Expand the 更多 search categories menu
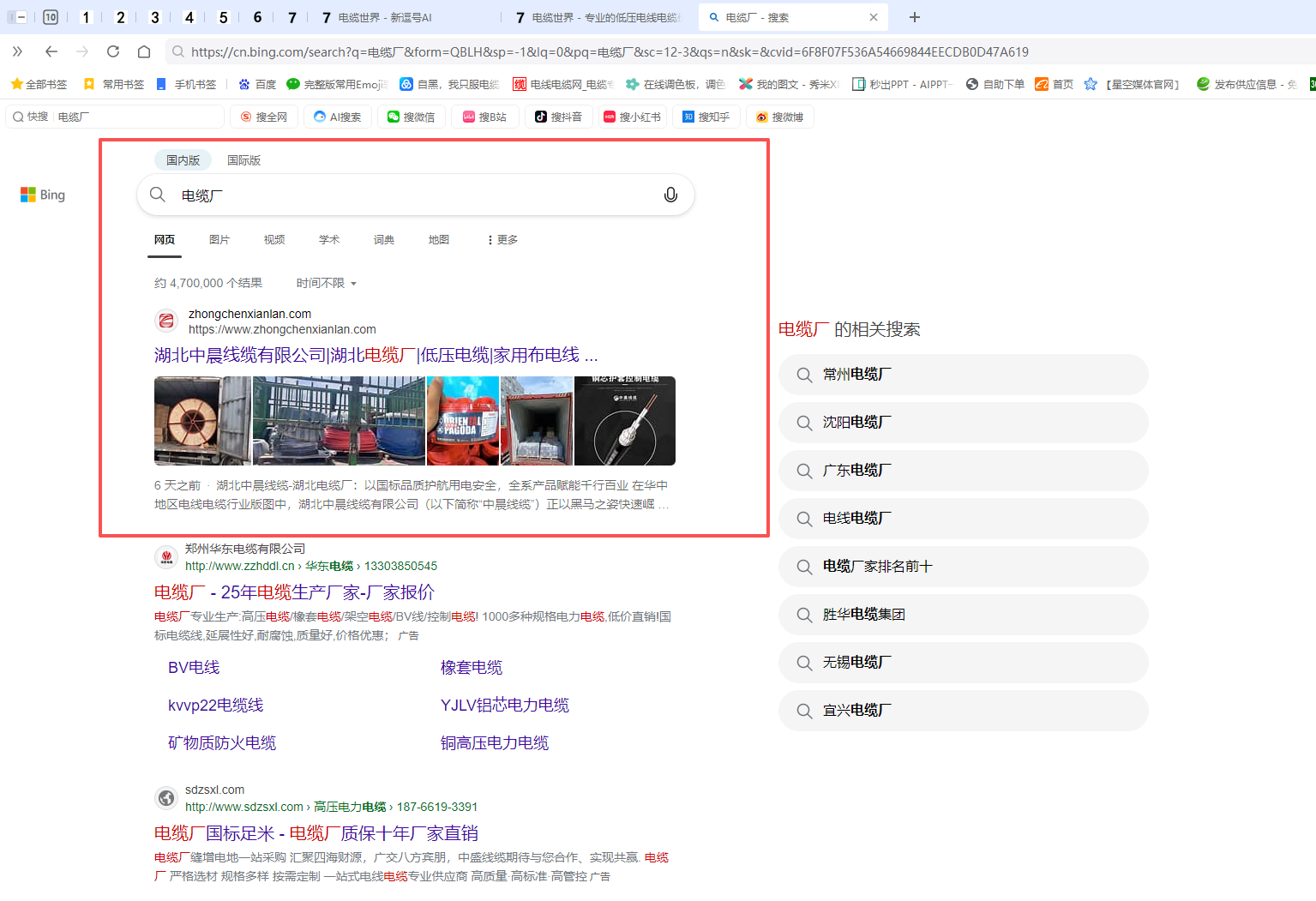Viewport: 1316px width, 901px height. (501, 239)
